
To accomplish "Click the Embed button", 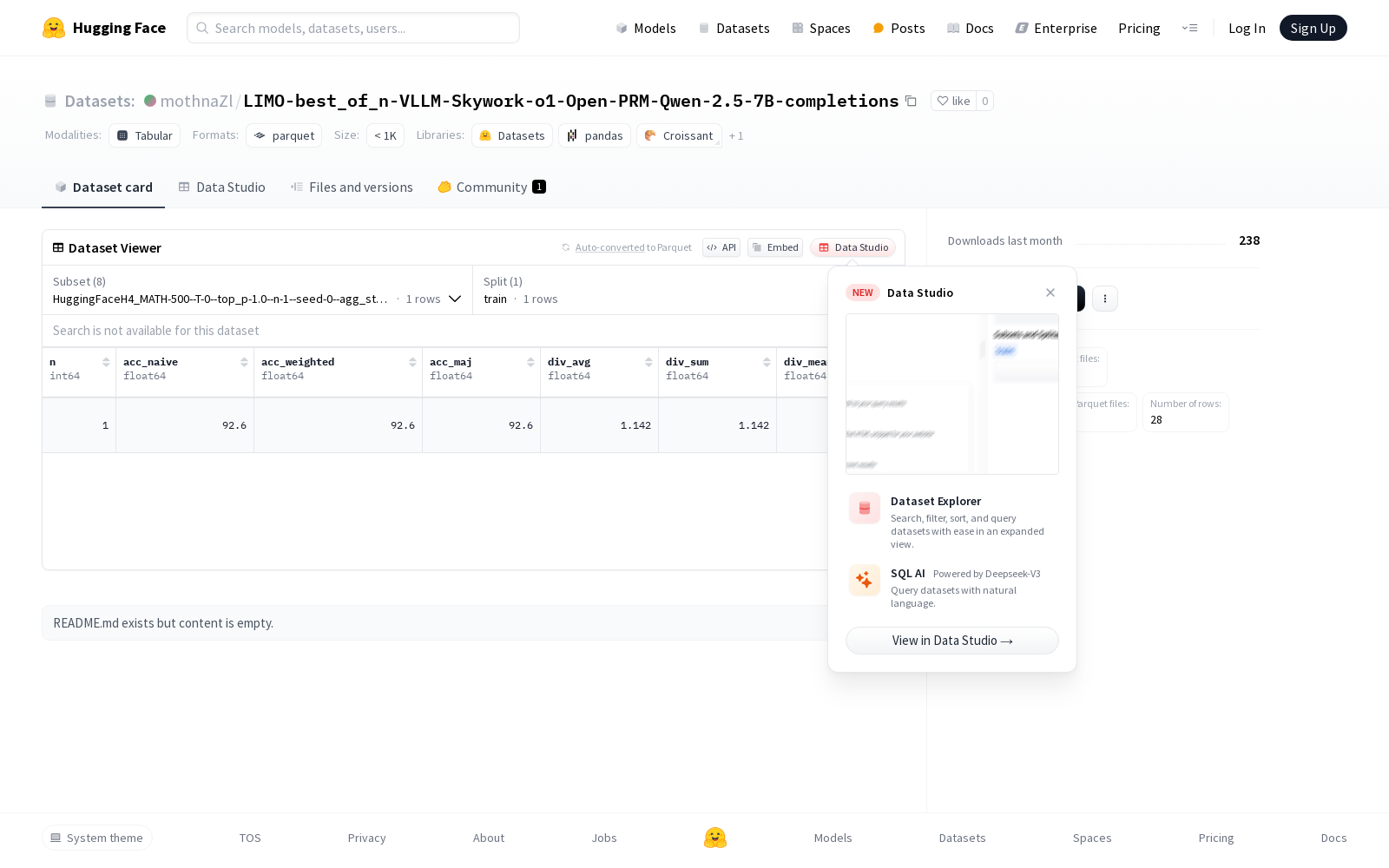I will coord(775,247).
